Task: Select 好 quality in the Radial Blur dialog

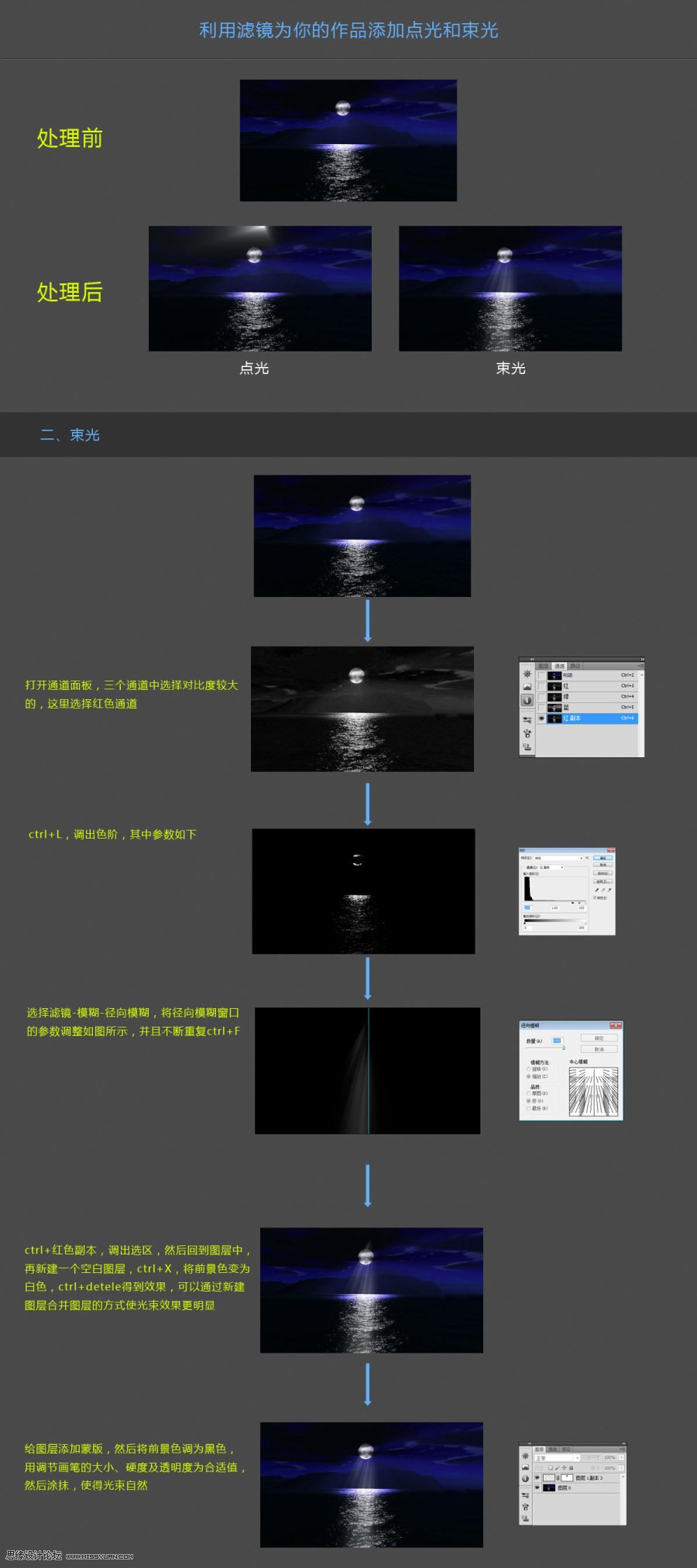Action: tap(528, 1101)
